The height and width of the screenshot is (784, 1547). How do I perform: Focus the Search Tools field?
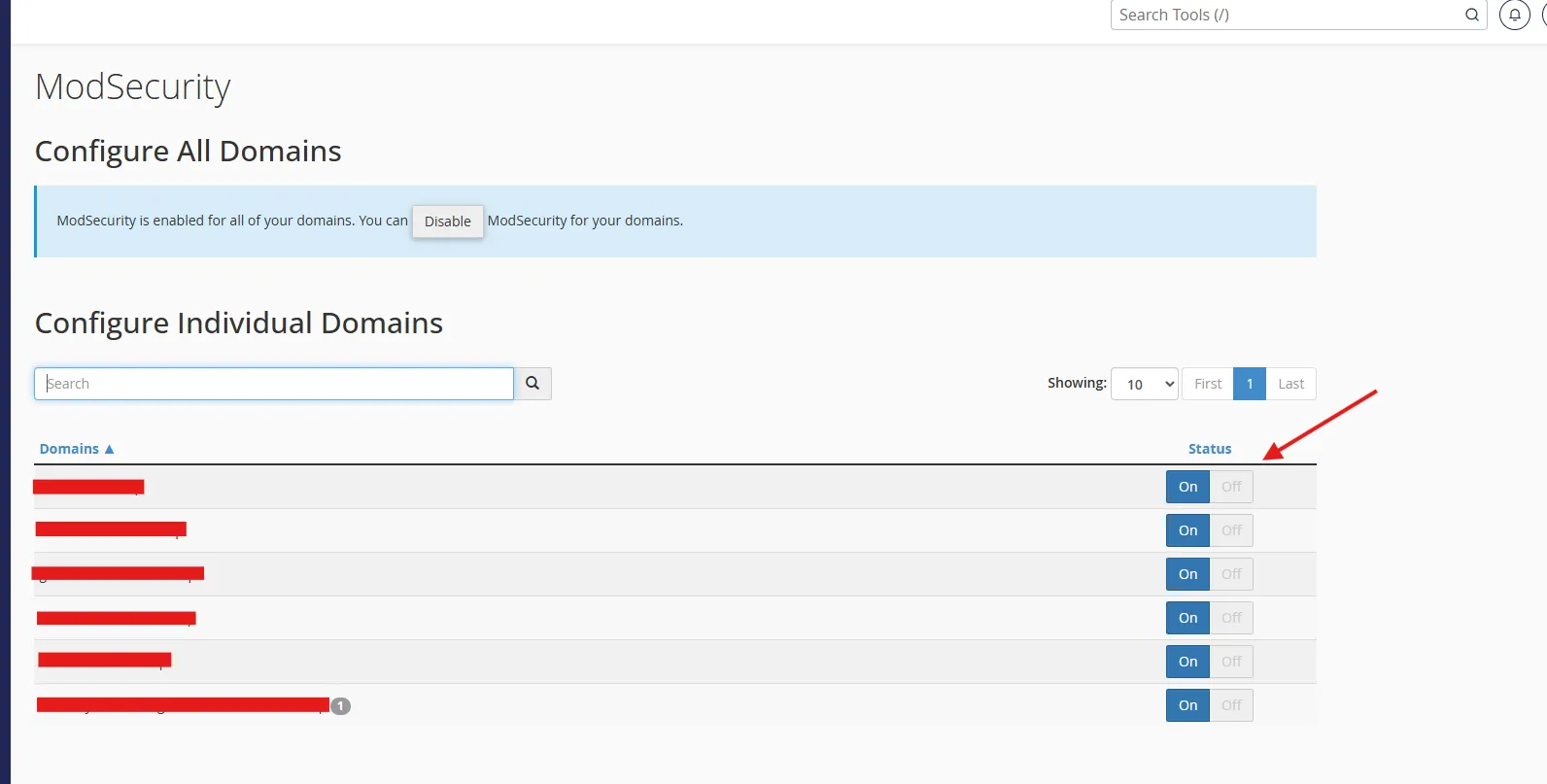[x=1298, y=15]
